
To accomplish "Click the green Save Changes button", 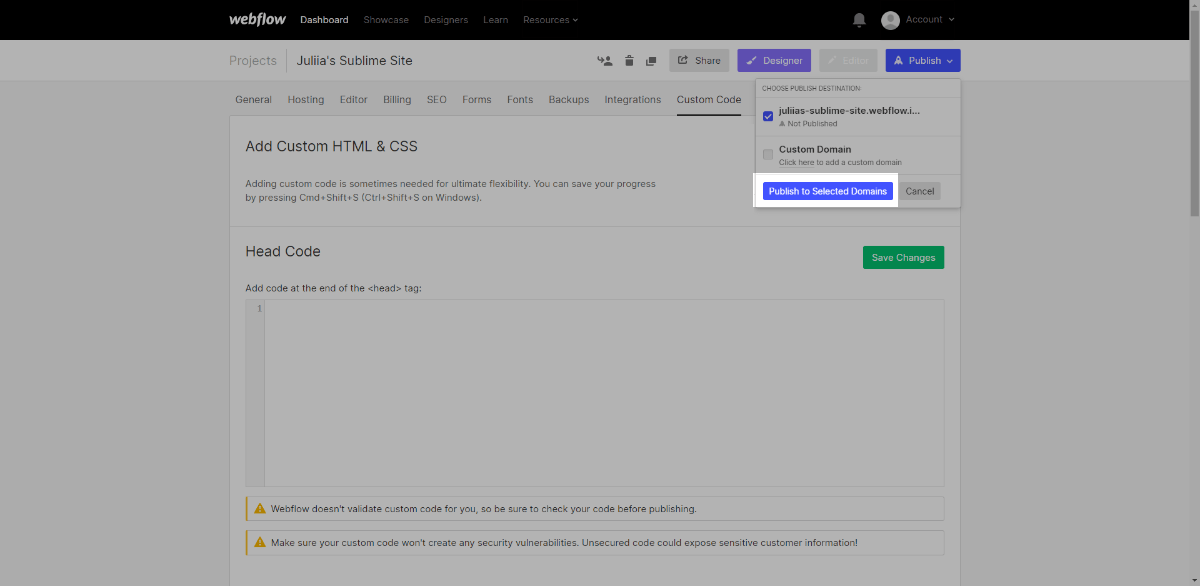I will click(x=903, y=258).
